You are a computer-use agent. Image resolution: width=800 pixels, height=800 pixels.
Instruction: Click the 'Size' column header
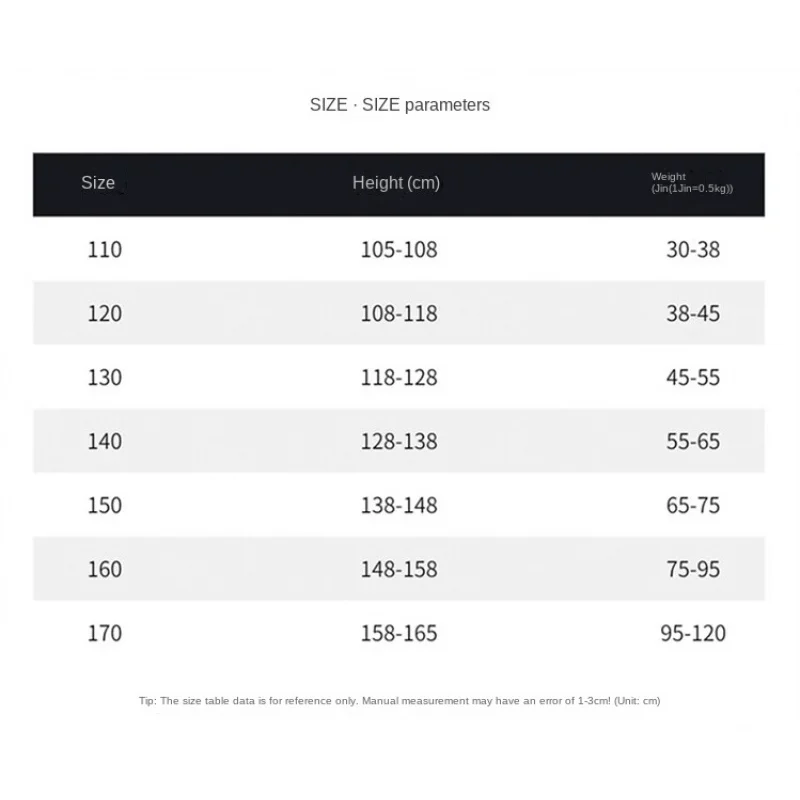pos(98,183)
